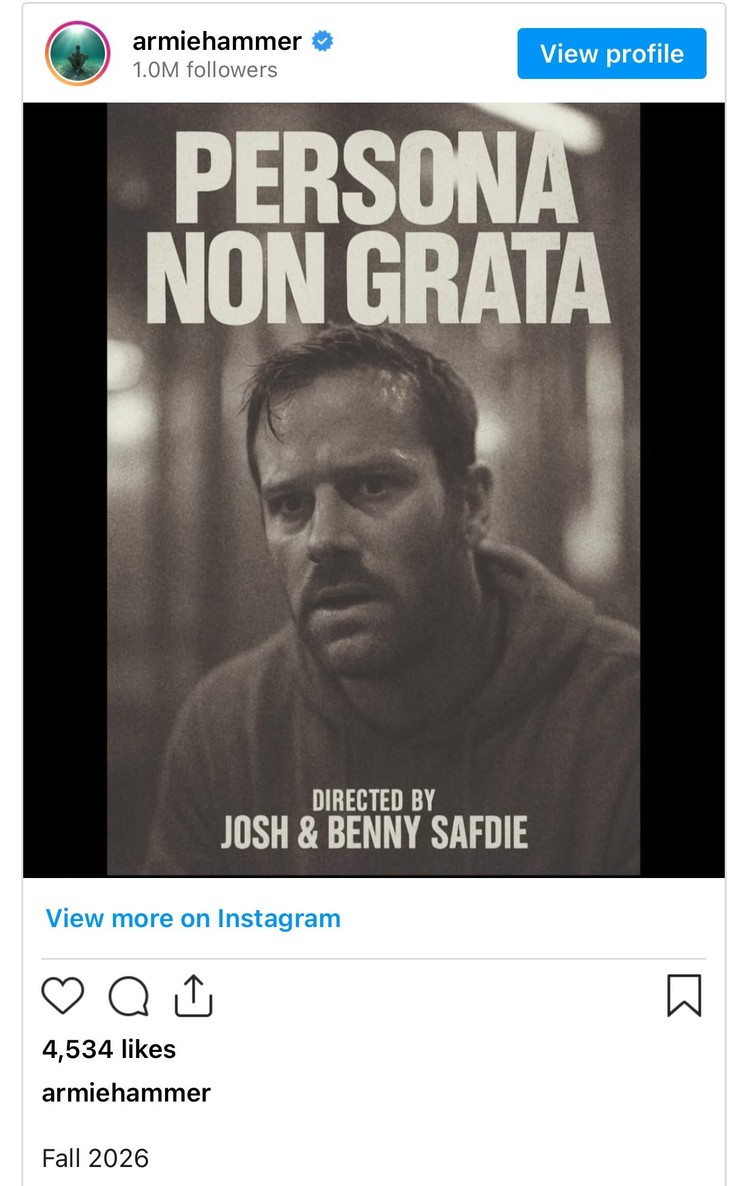Screen dimensions: 750x1186
Task: Click the Fall 2026 caption text
Action: (95, 1157)
